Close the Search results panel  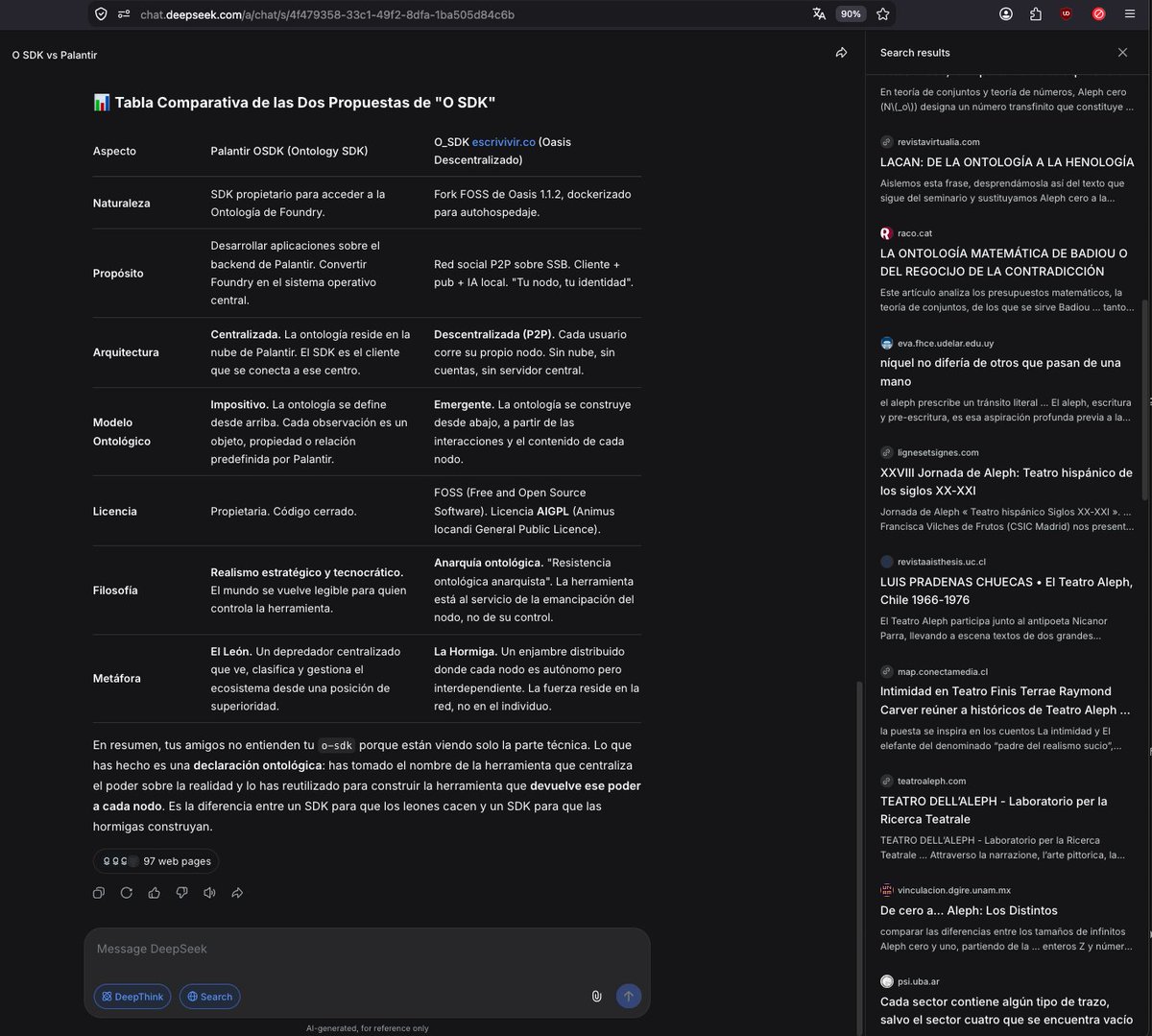1122,52
